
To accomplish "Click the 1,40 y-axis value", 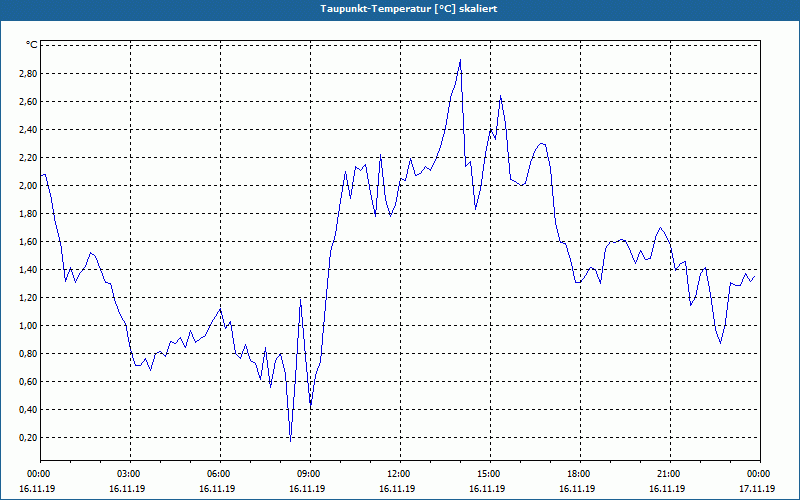I will click(29, 270).
